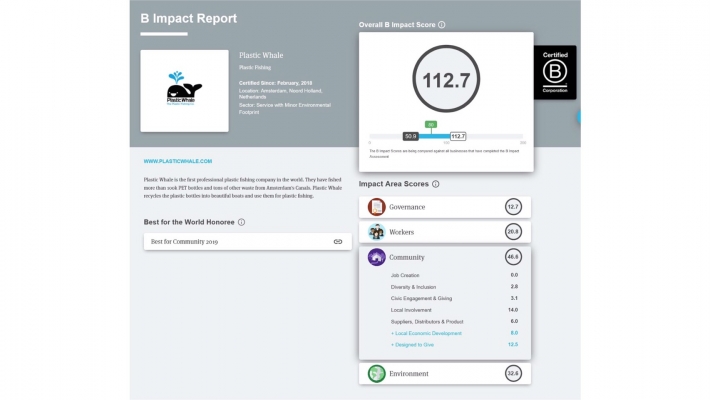Click the Plastic Whale logo thumbnail

coord(184,90)
